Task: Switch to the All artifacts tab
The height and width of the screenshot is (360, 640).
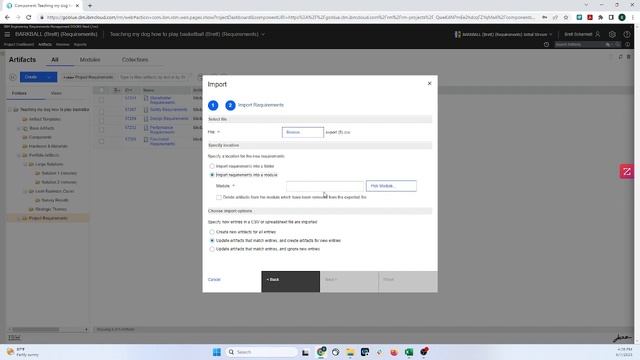Action: coord(55,60)
